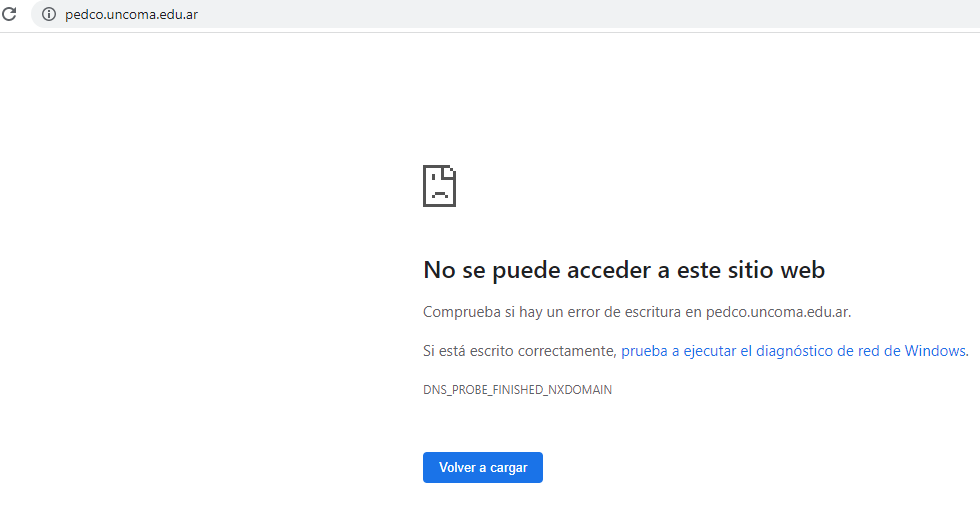This screenshot has height=524, width=980.
Task: Click the heading No se puede acceder
Action: coord(623,270)
